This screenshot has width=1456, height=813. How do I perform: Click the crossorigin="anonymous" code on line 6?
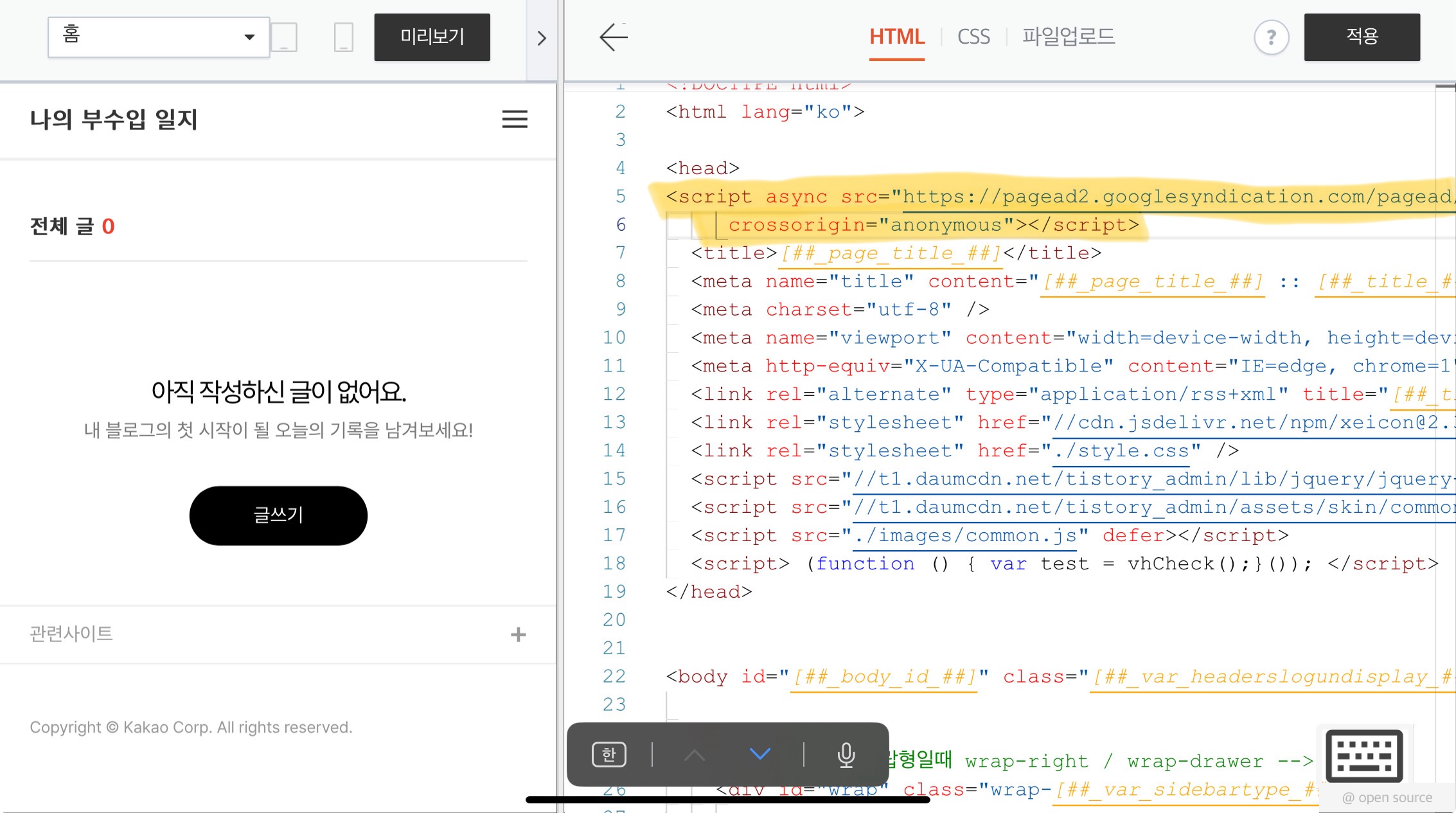(x=933, y=225)
